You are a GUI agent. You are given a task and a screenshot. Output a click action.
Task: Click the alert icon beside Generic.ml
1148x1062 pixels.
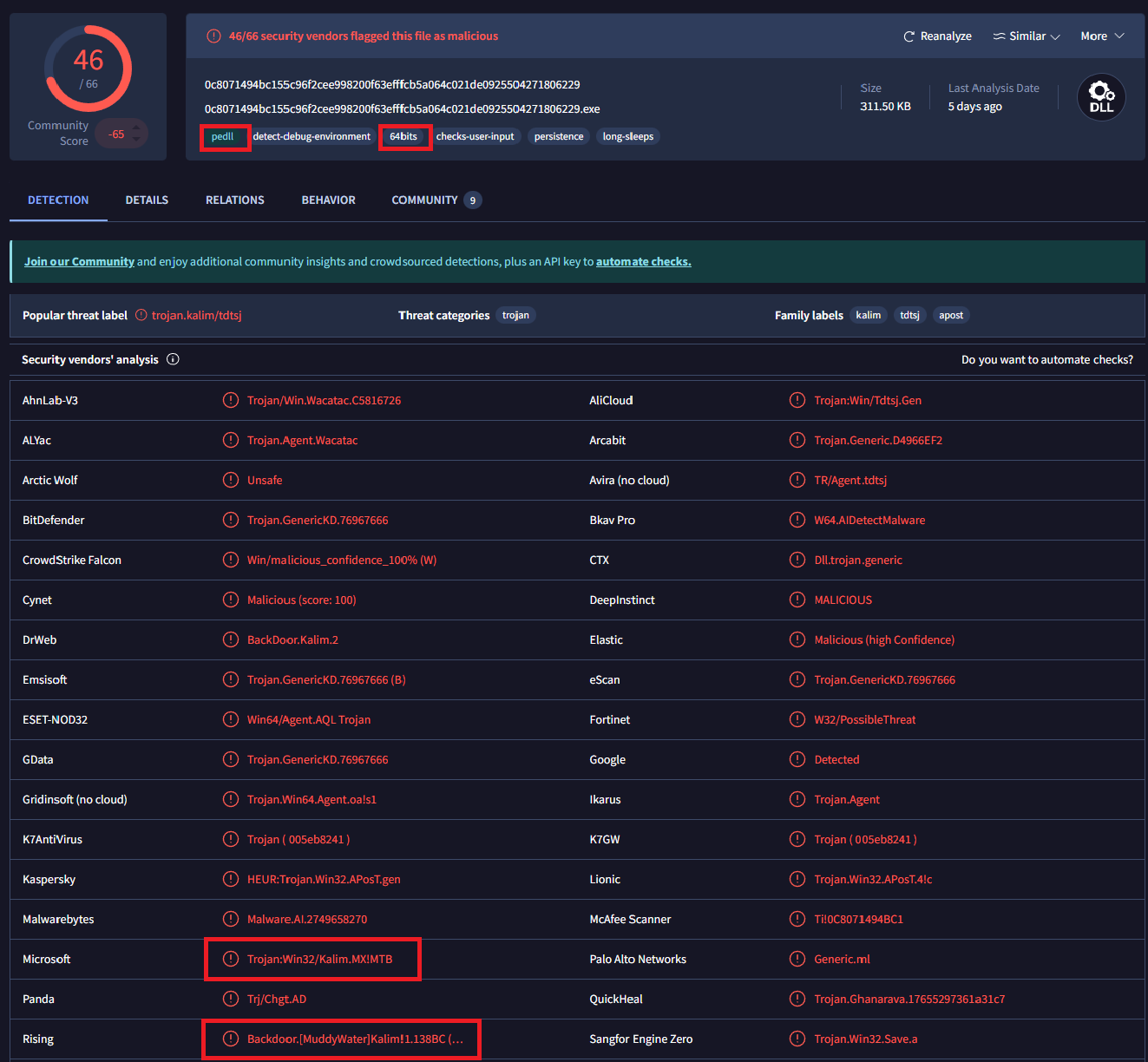tap(797, 959)
